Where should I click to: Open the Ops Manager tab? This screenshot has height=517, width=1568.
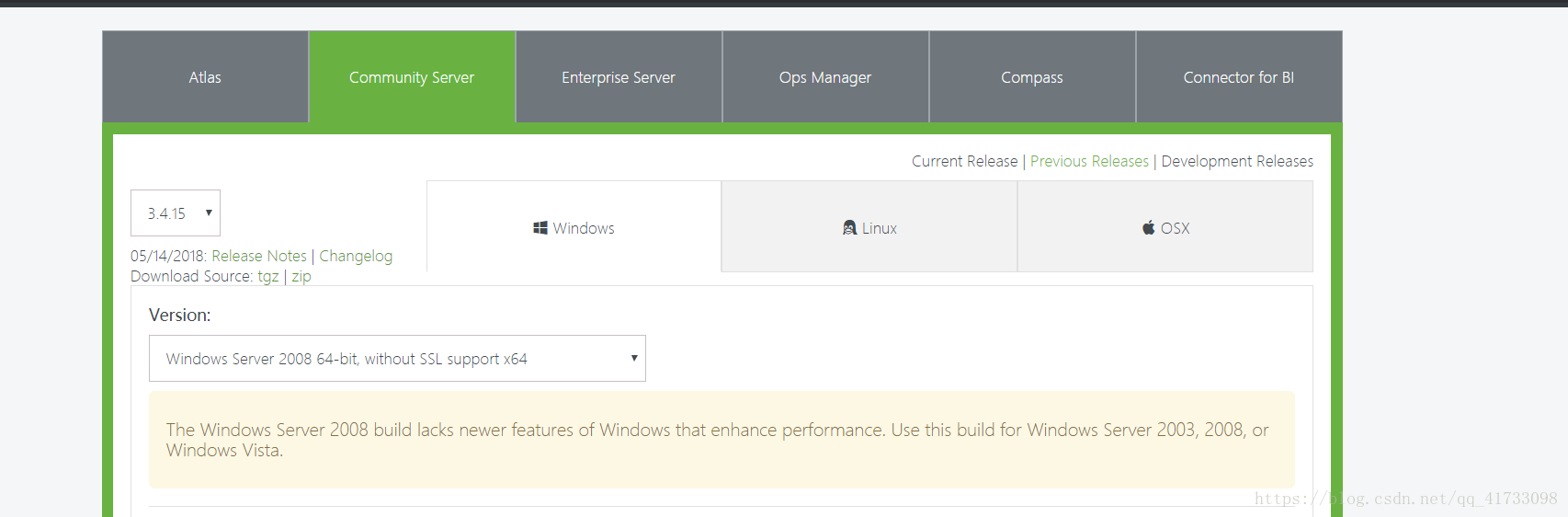click(x=825, y=77)
